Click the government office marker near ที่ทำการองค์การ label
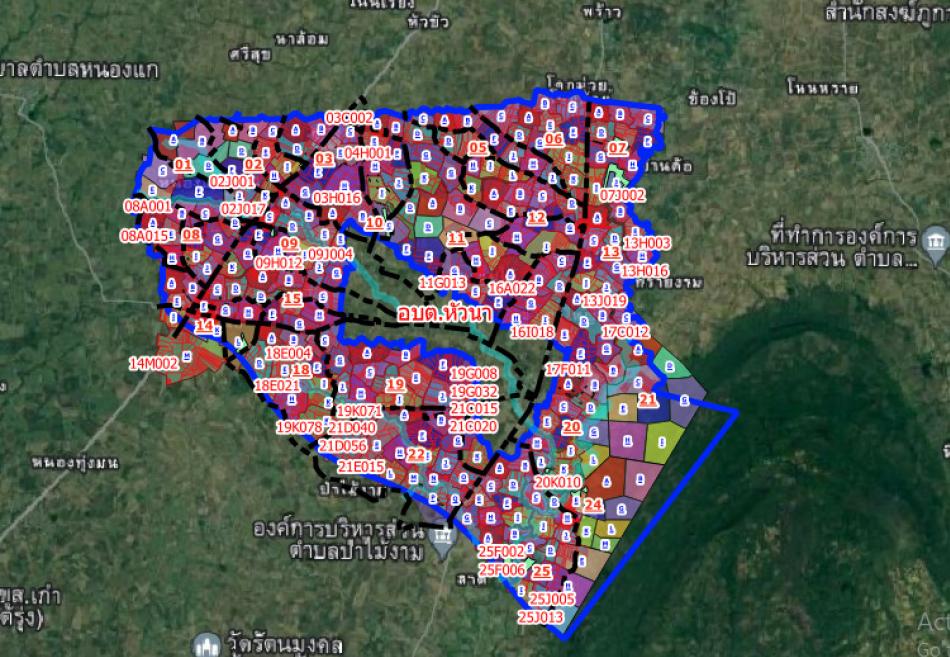950x657 pixels. point(934,240)
